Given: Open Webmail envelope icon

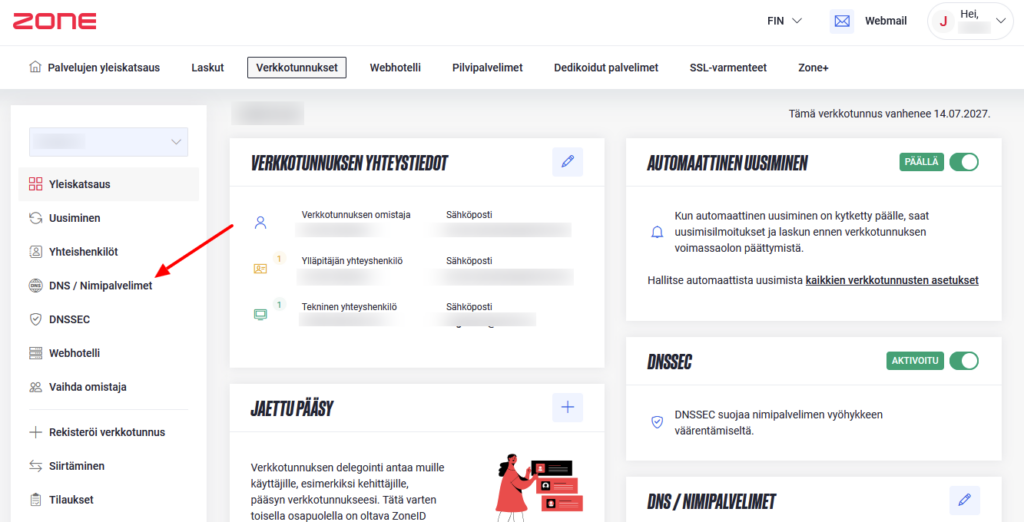Looking at the screenshot, I should [842, 21].
